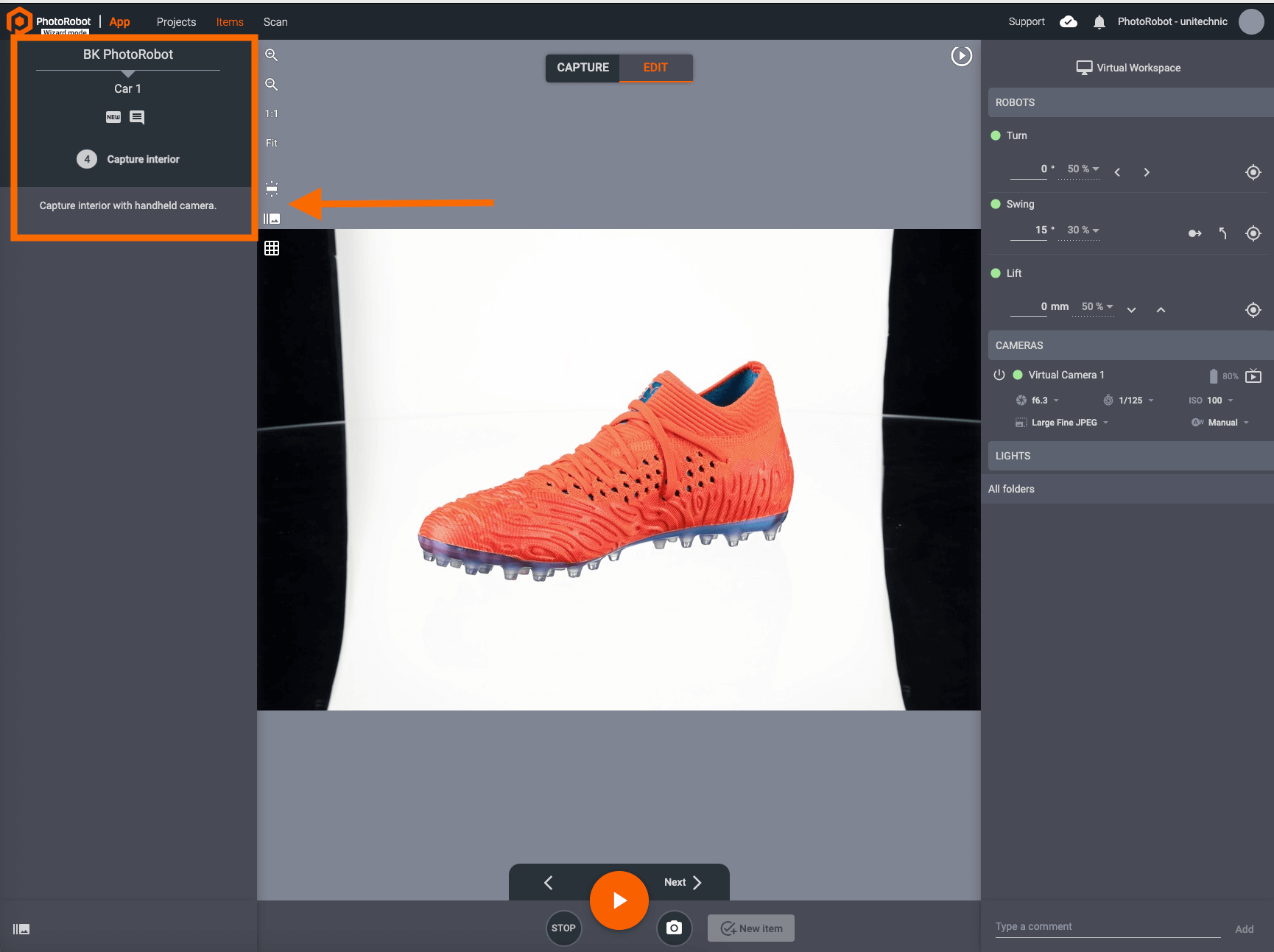
Task: Open the item comments icon
Action: (137, 117)
